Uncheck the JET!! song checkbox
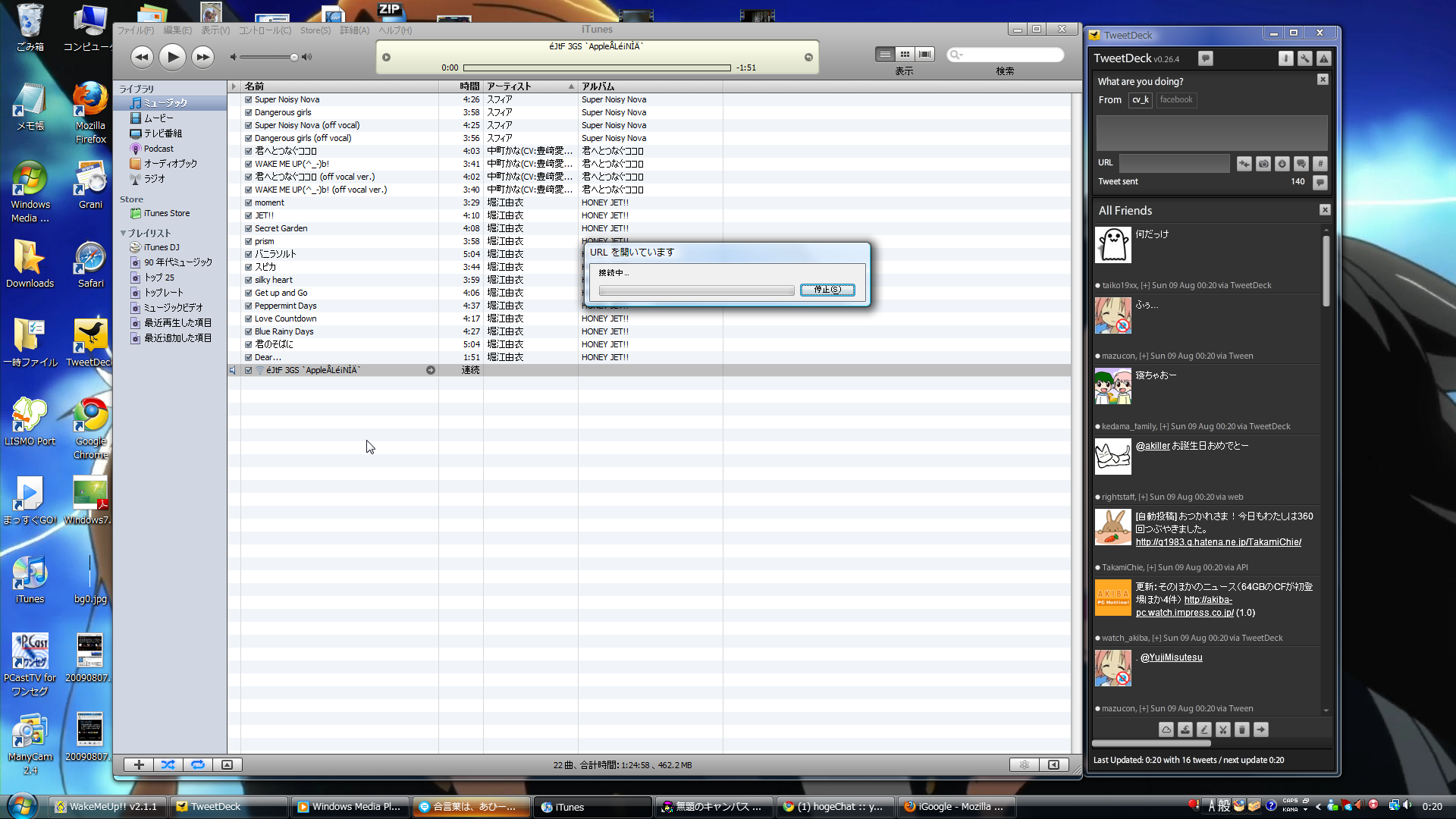Image resolution: width=1456 pixels, height=819 pixels. point(248,215)
